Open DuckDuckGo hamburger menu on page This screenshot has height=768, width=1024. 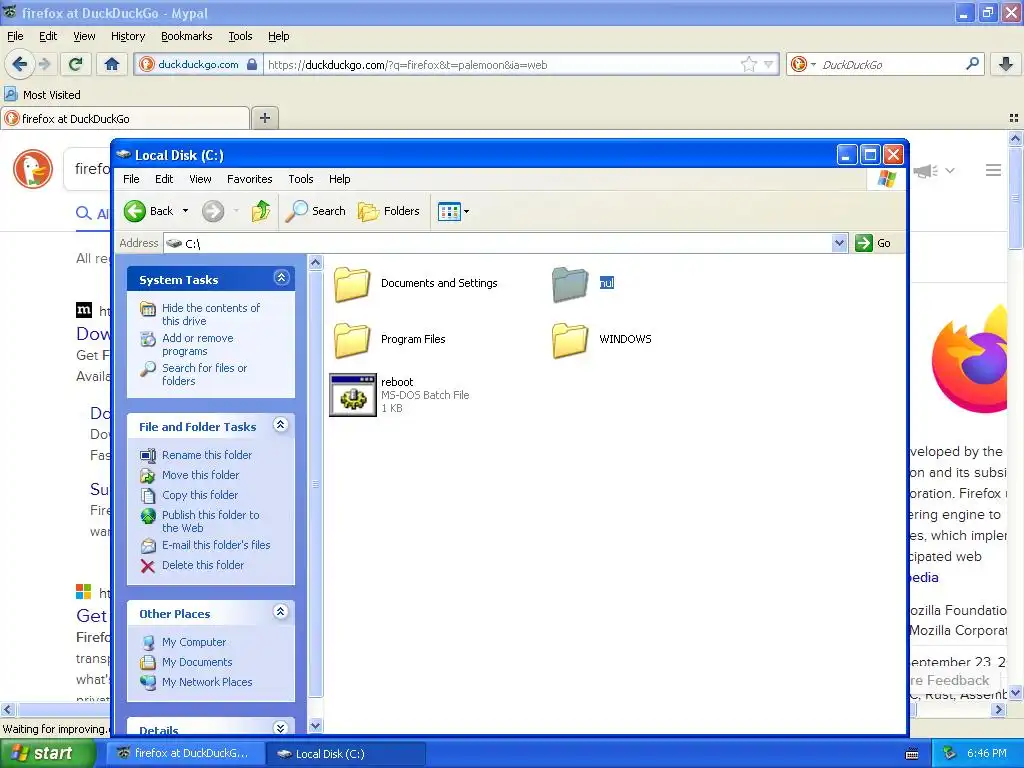[993, 170]
